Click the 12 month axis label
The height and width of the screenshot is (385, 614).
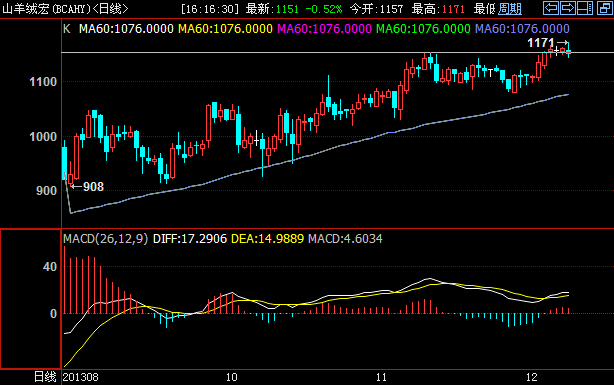click(x=531, y=377)
